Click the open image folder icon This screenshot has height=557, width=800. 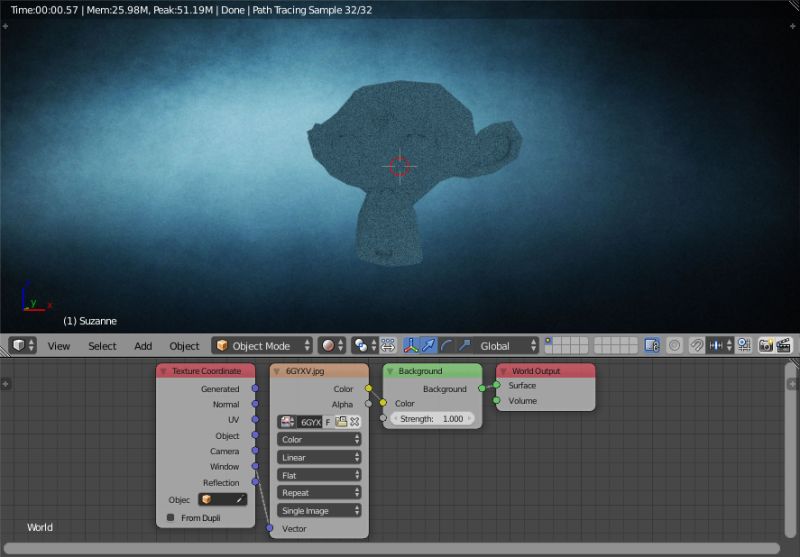(341, 421)
